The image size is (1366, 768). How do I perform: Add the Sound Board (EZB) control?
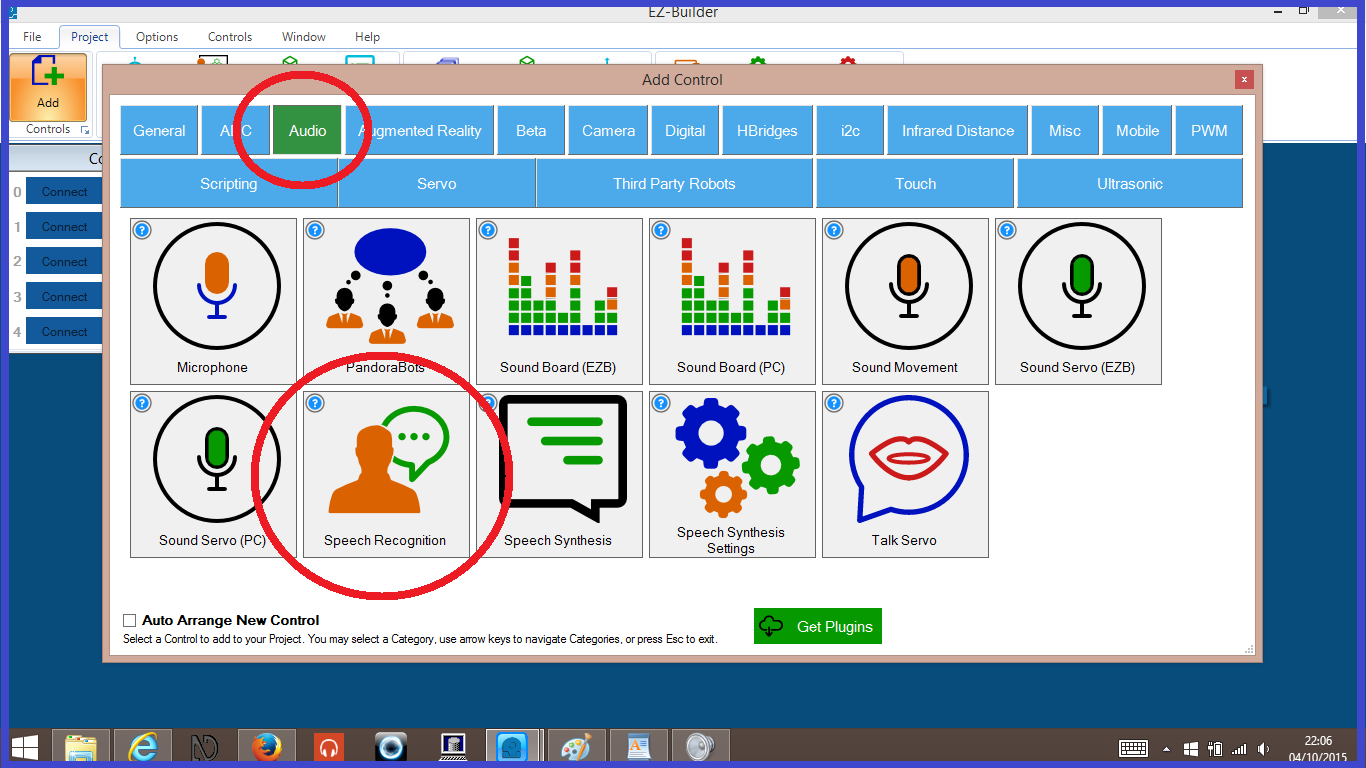pos(559,301)
